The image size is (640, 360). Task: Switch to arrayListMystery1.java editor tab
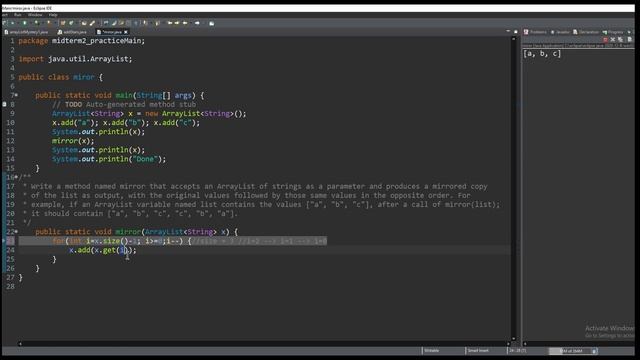pos(27,32)
